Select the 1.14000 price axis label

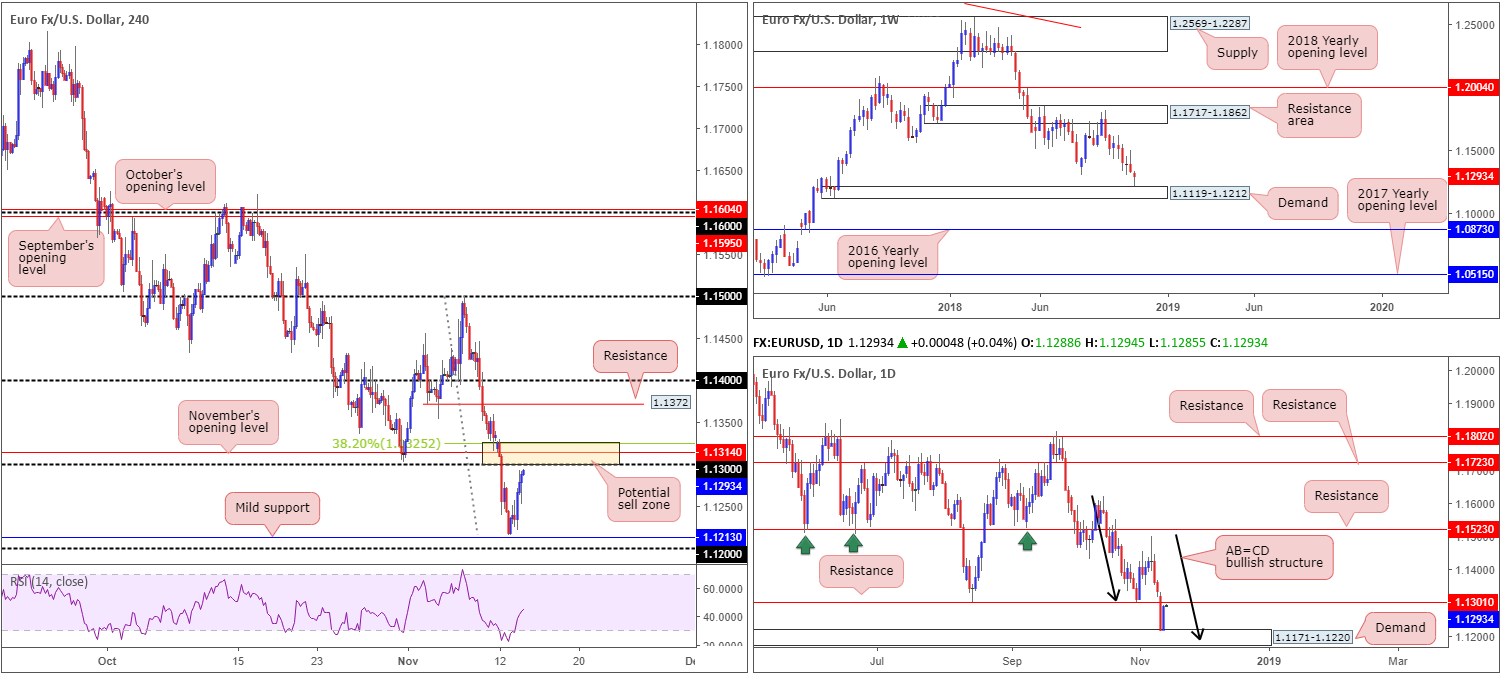[723, 380]
